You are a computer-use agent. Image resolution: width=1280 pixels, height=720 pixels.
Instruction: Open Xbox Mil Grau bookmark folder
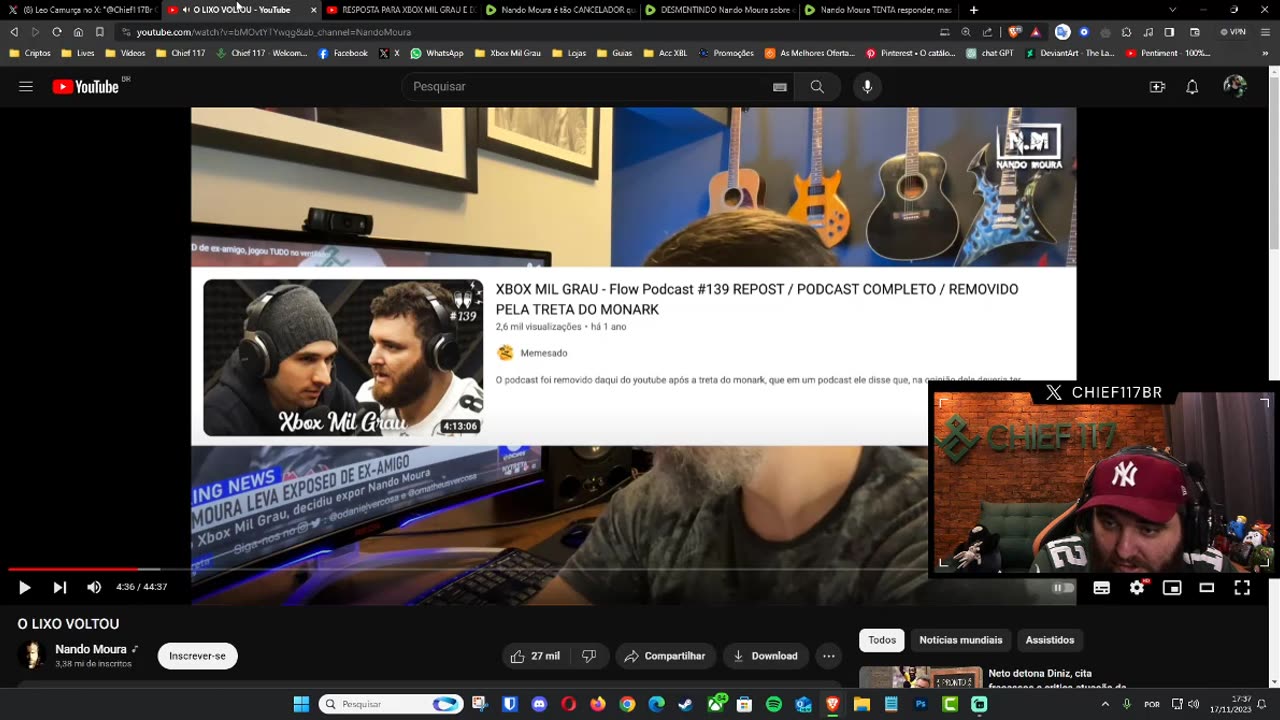click(508, 53)
